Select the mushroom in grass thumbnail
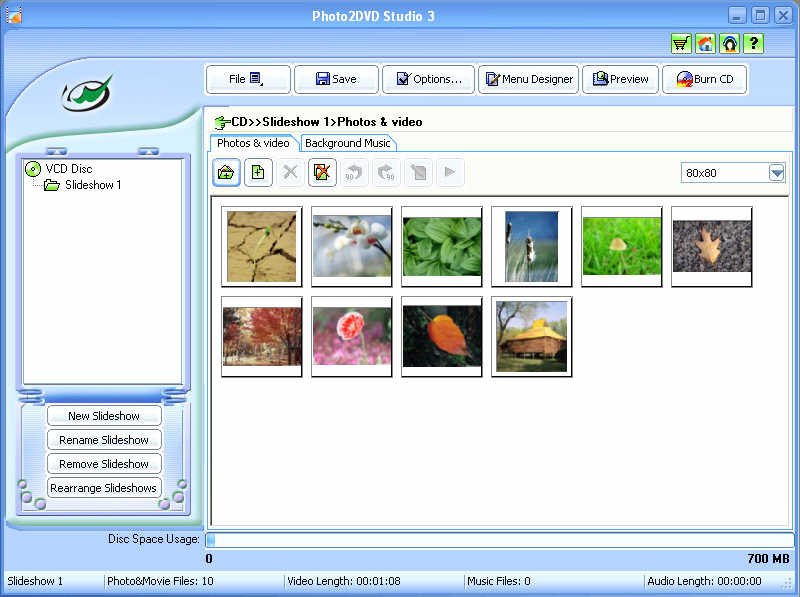The height and width of the screenshot is (597, 800). [x=622, y=246]
